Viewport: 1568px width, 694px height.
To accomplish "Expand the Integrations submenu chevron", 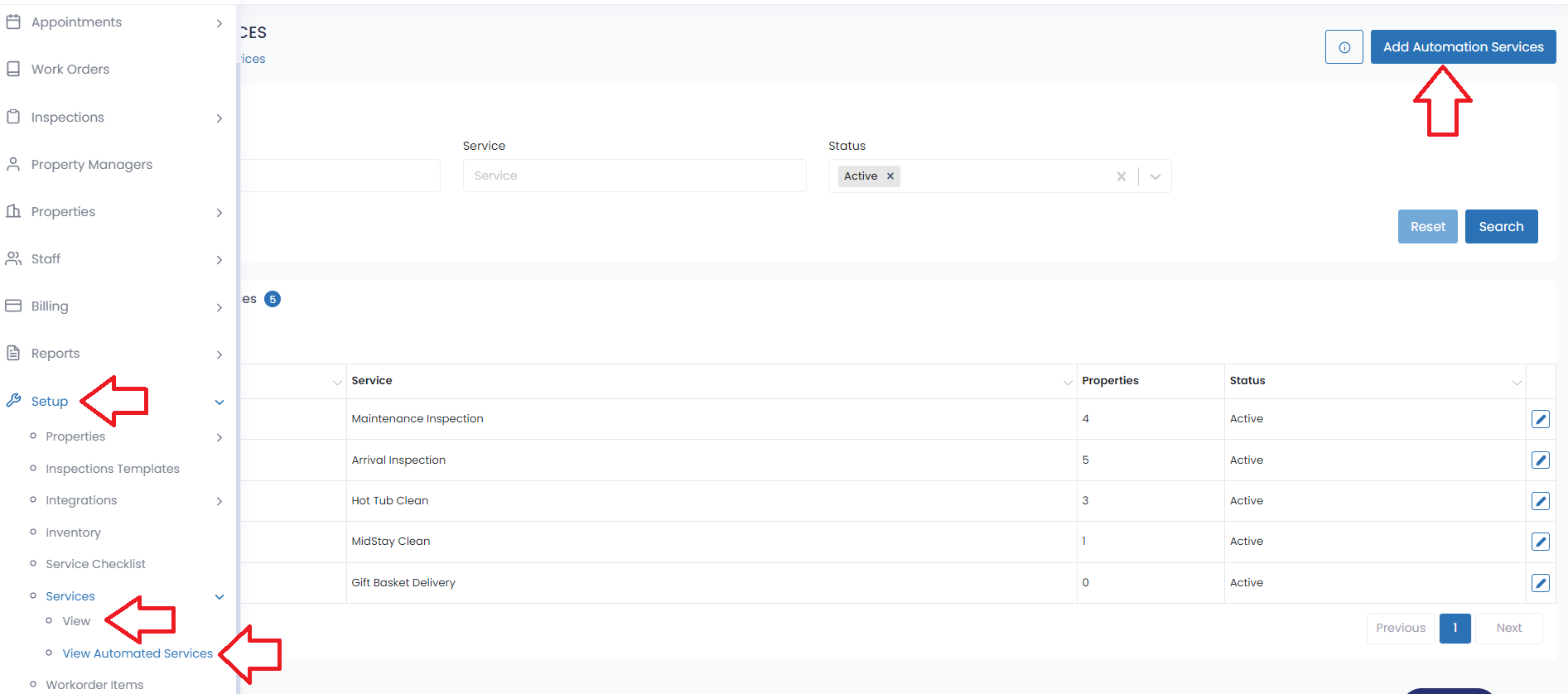I will [x=220, y=501].
